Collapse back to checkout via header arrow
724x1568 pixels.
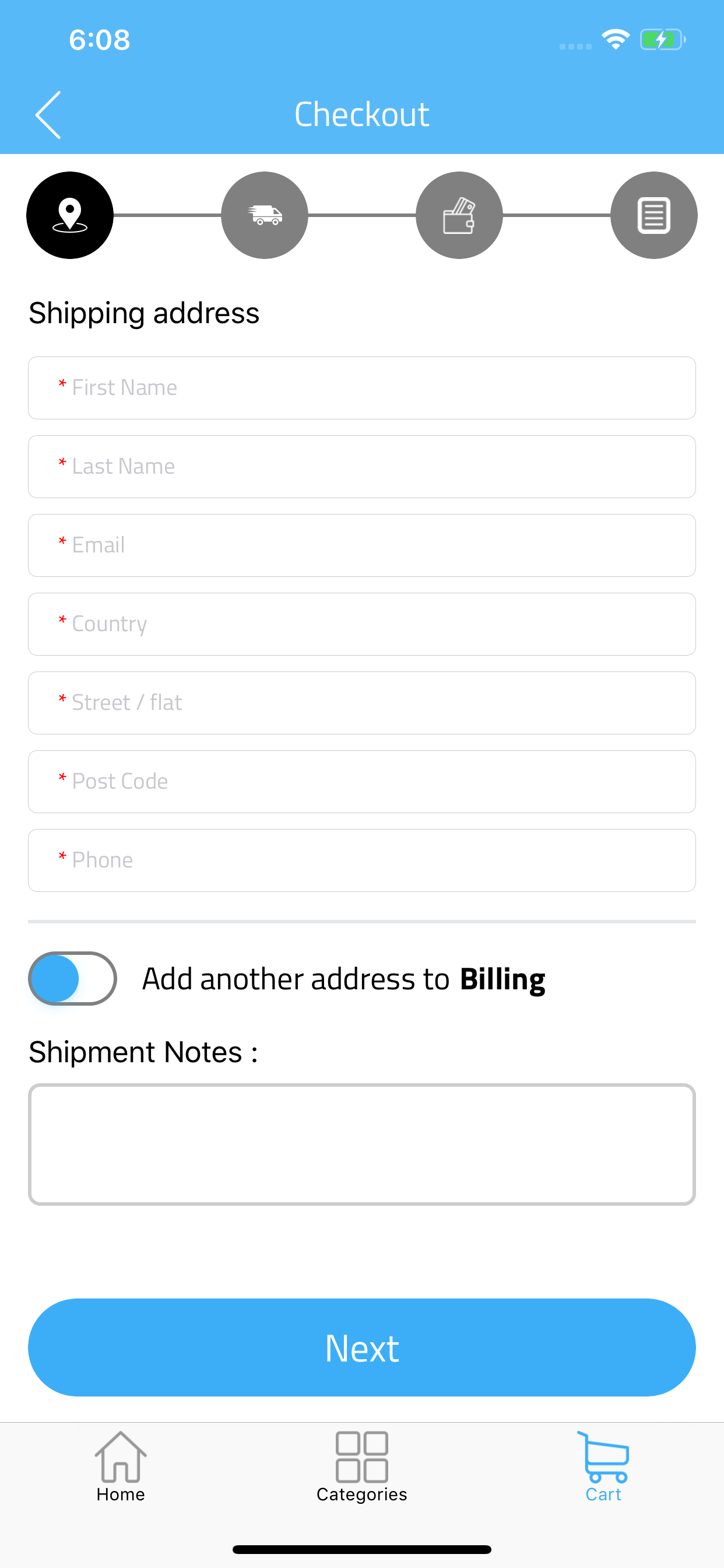[48, 113]
